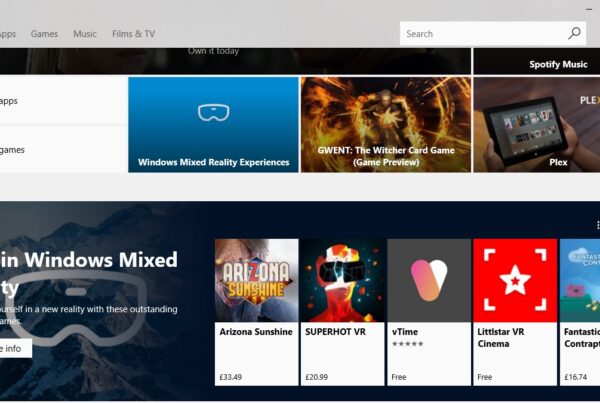Open GWENT: The Witcher Card Game tile

coord(385,125)
